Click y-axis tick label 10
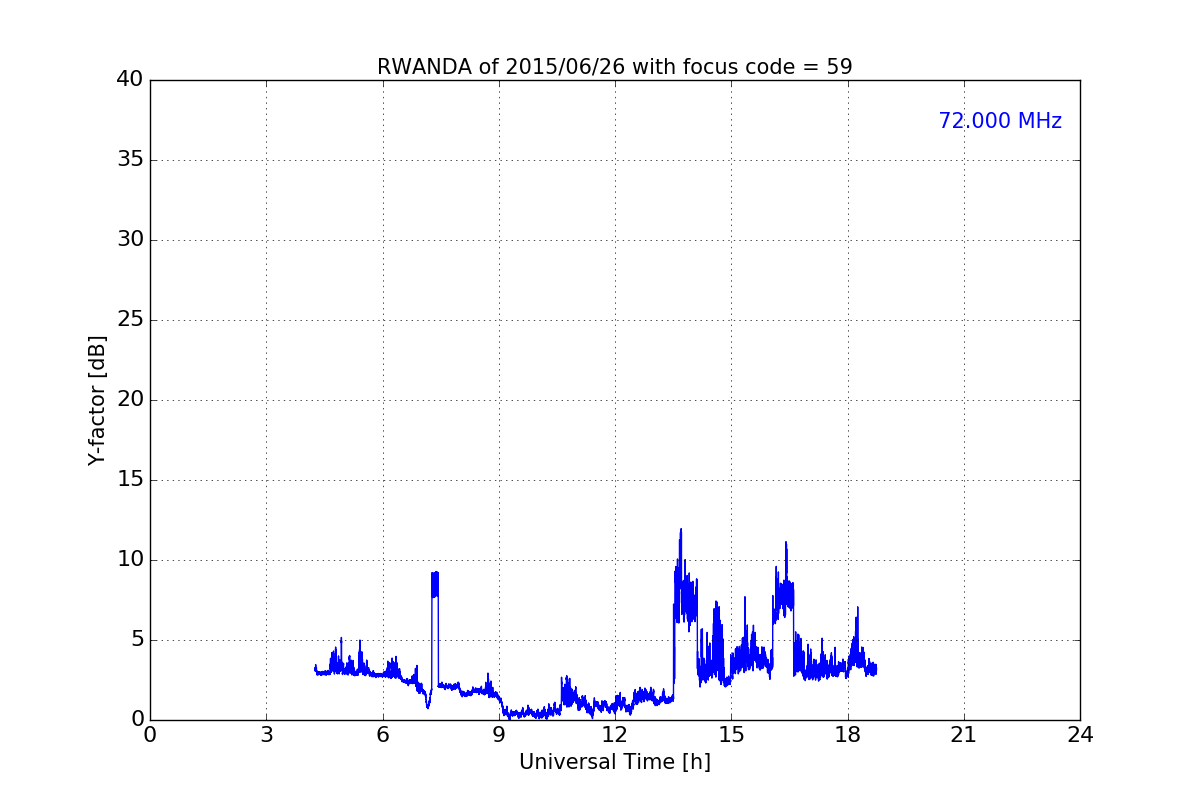1200x800 pixels. (x=130, y=560)
